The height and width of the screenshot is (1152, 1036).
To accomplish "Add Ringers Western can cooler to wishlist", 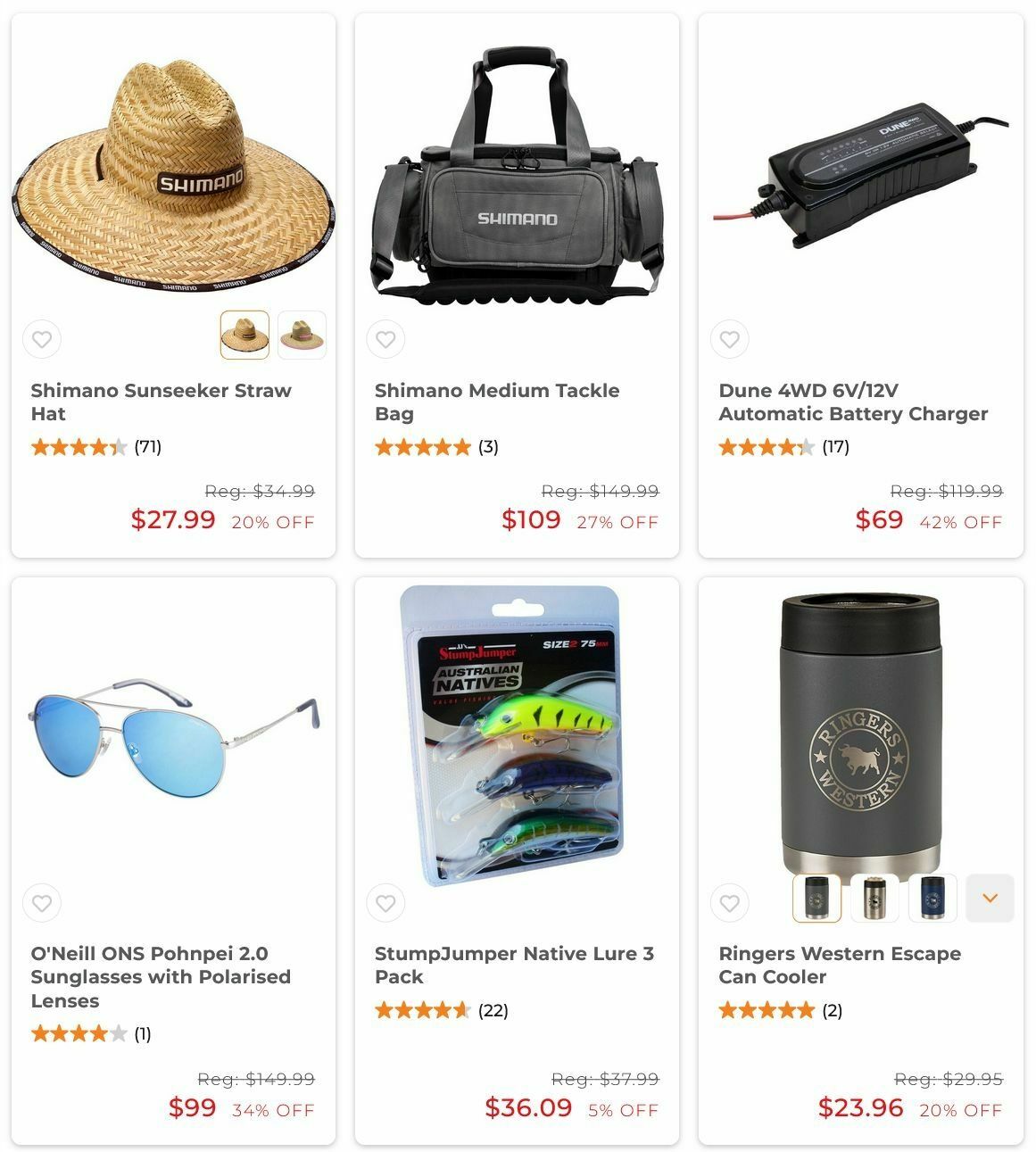I will point(729,903).
